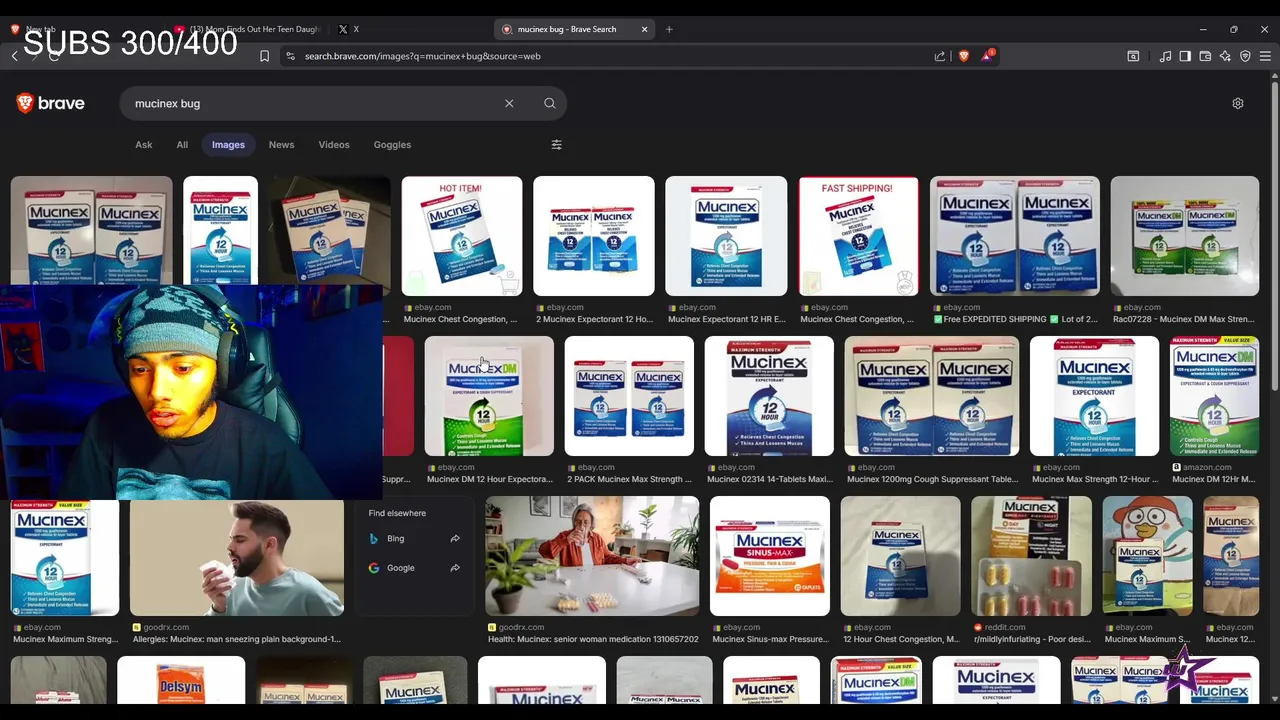Select the News search category

(x=281, y=145)
